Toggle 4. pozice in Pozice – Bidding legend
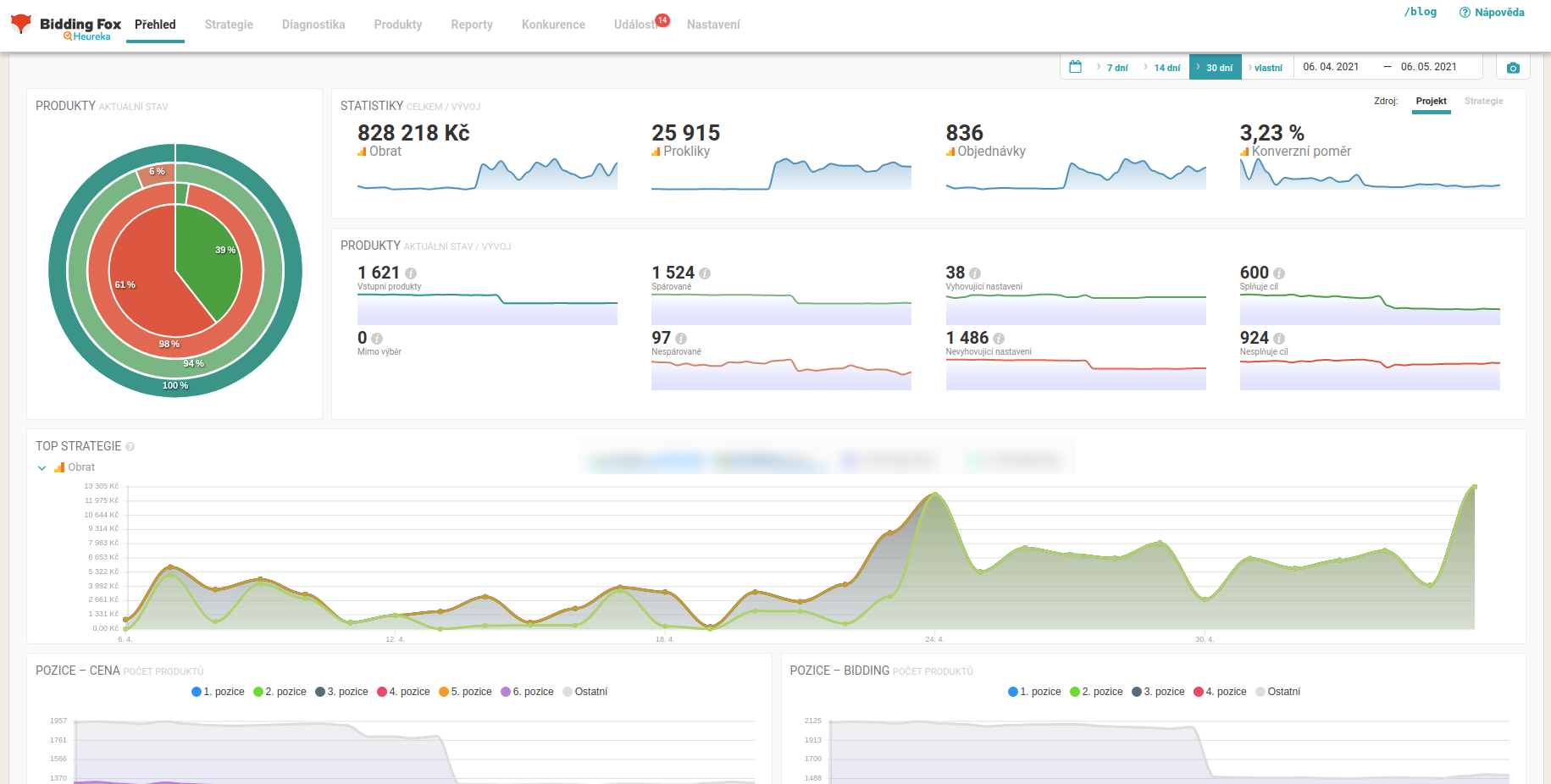Image resolution: width=1551 pixels, height=784 pixels. pos(1221,692)
